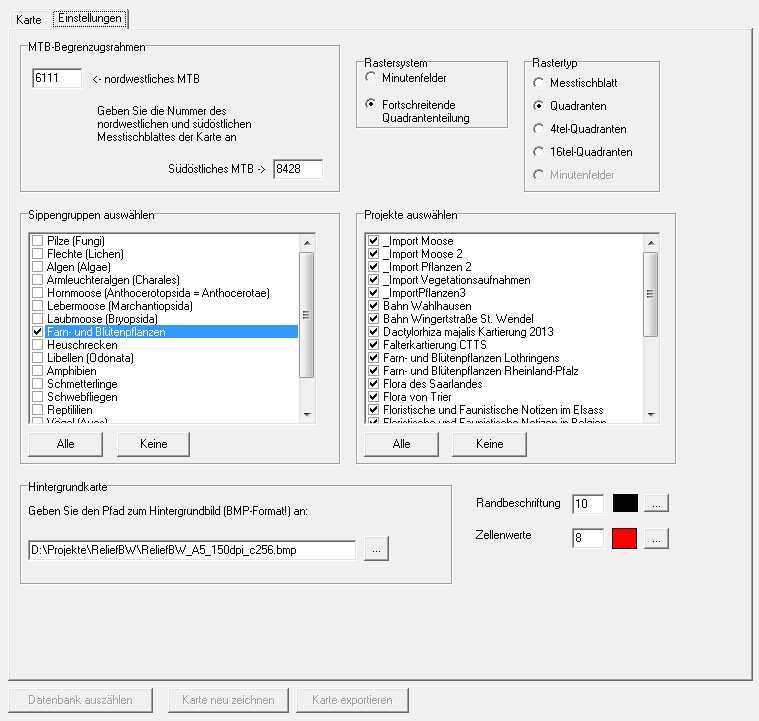Click the Sippengruppen scrollbar thumb
759x721 pixels.
coord(307,314)
